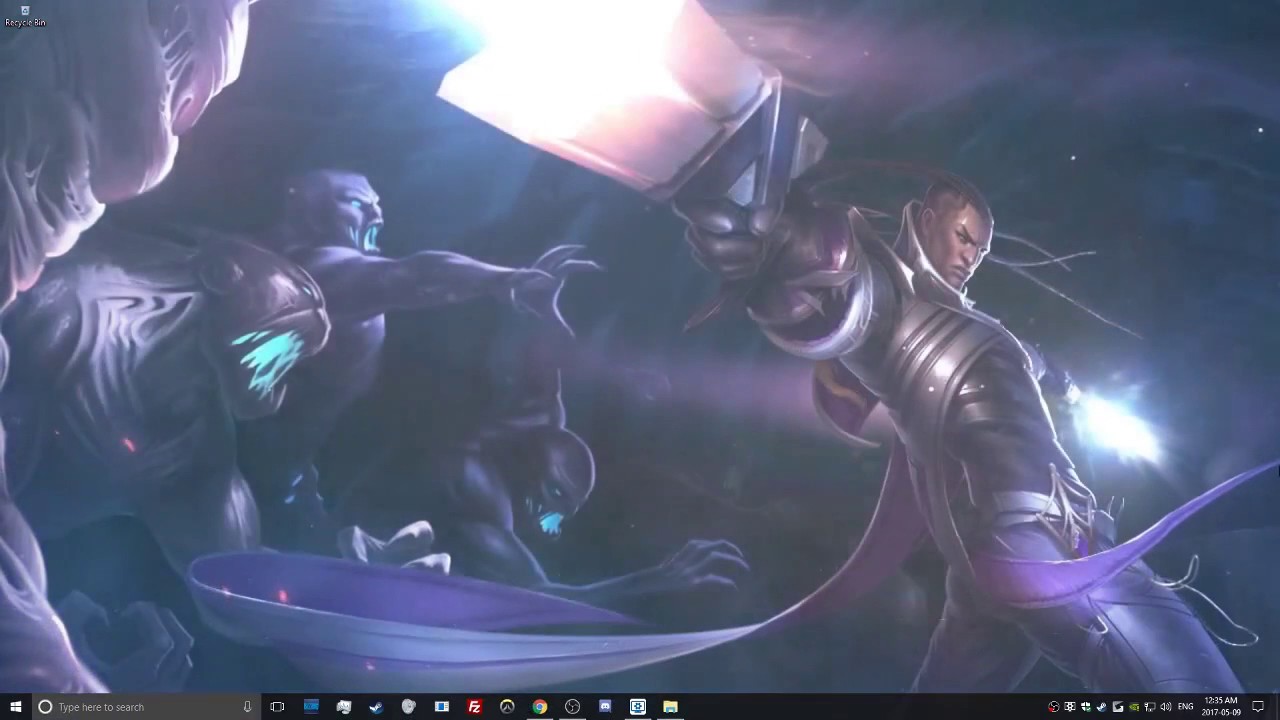The height and width of the screenshot is (720, 1280).
Task: Click the grid-shaped system tray icon
Action: point(1070,707)
